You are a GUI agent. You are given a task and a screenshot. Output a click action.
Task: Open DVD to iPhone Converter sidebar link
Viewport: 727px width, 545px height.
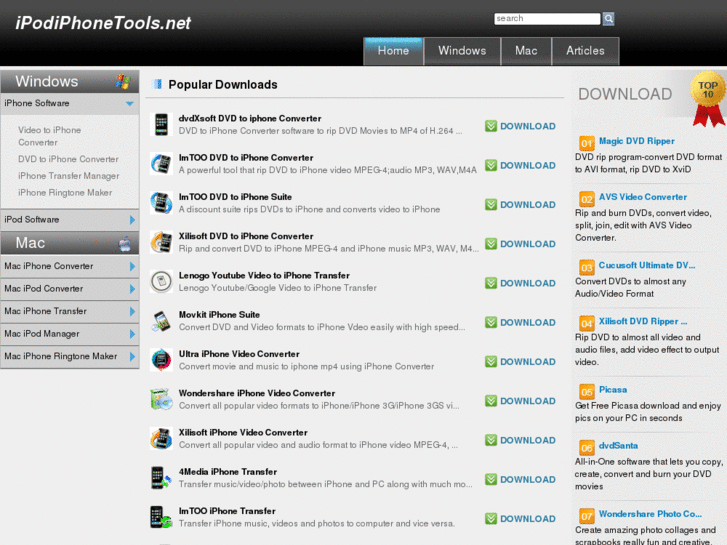click(68, 159)
